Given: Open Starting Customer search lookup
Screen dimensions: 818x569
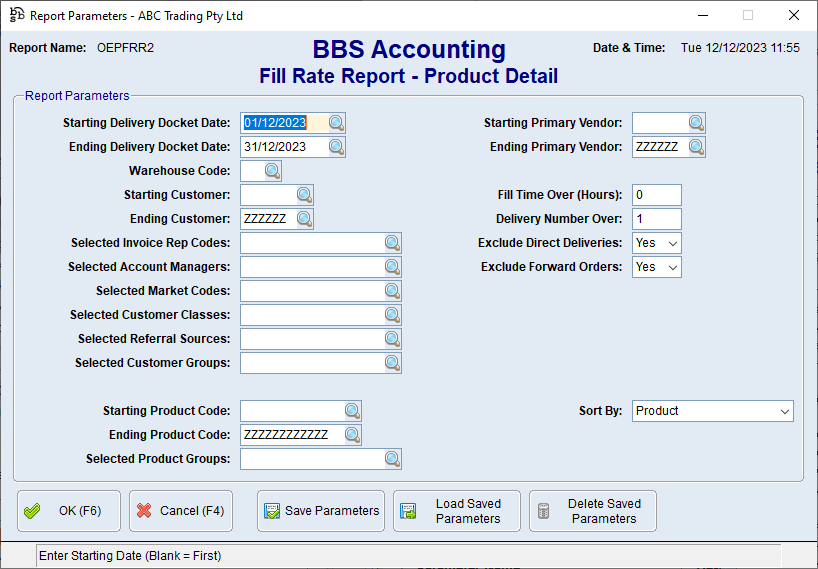Looking at the screenshot, I should pos(305,195).
